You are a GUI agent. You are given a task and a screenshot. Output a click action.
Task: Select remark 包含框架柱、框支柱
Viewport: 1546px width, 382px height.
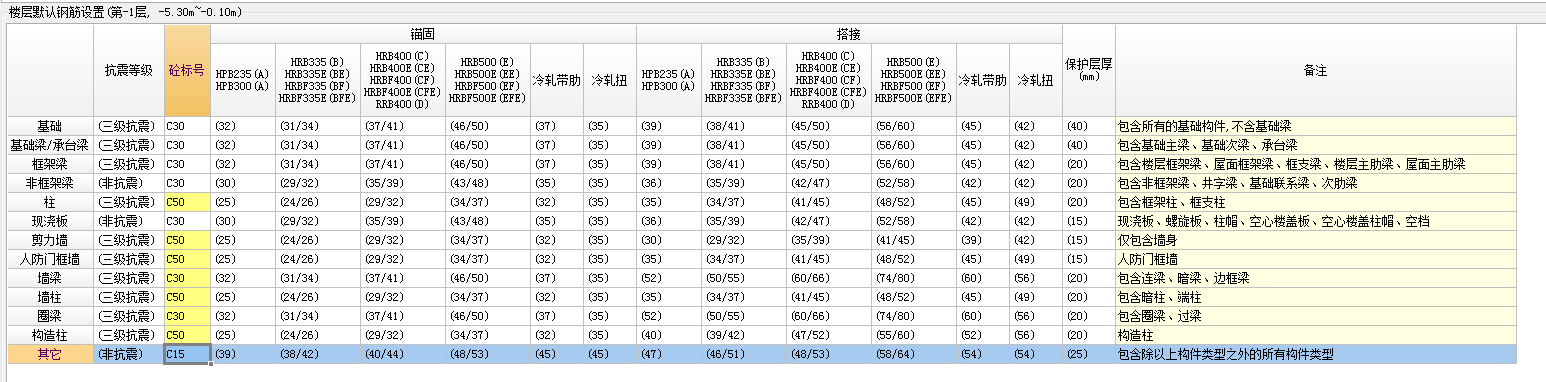[1315, 202]
